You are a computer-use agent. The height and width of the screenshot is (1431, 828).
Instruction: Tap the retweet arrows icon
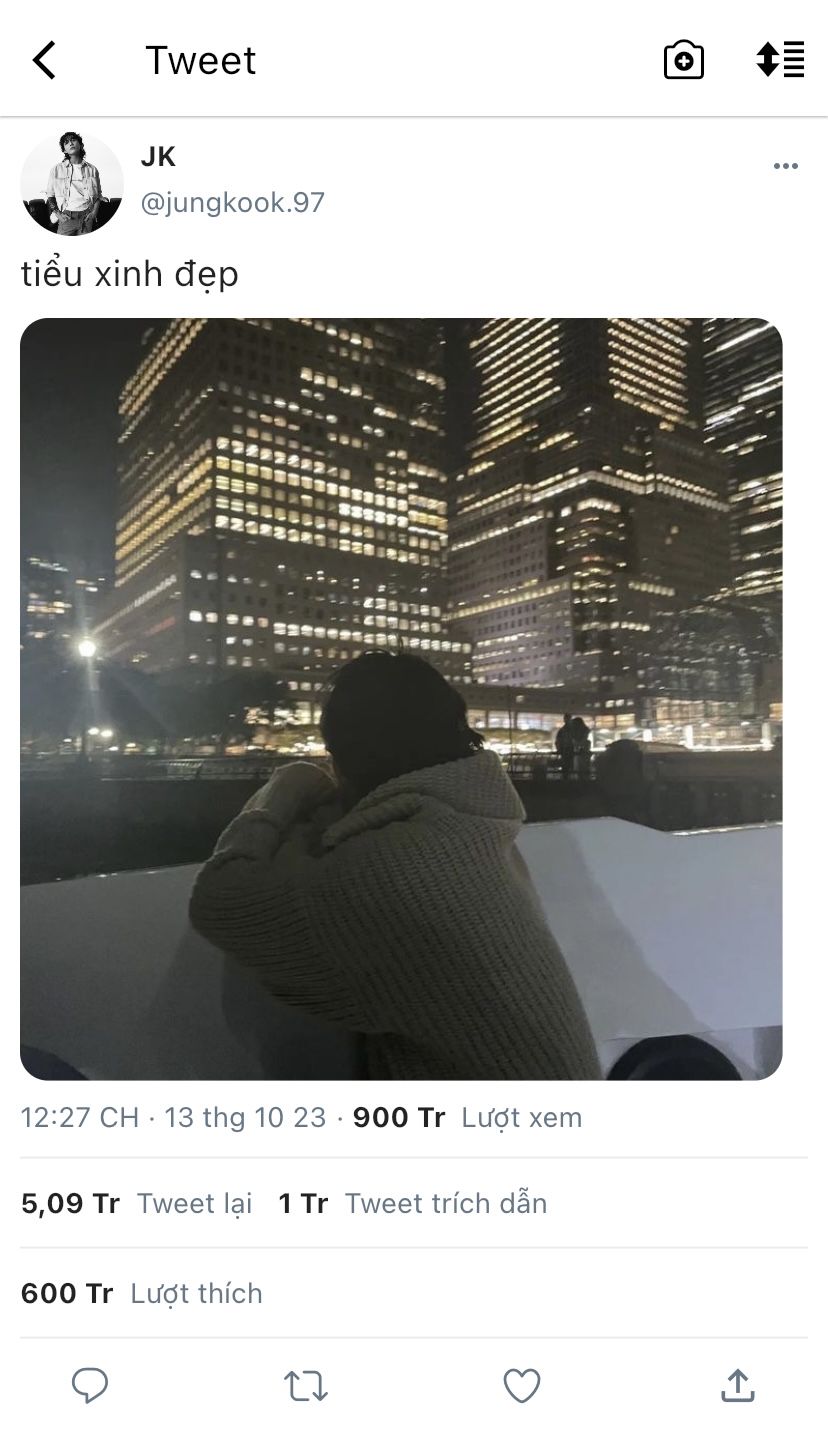[305, 1386]
